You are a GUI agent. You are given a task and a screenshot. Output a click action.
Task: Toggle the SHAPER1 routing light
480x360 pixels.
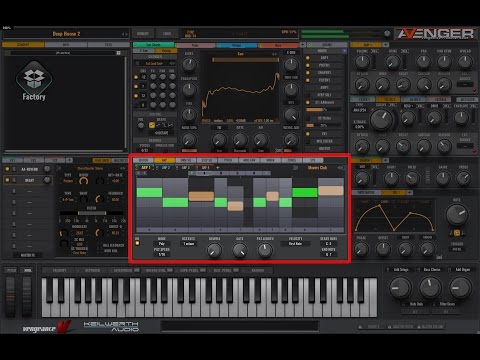(308, 72)
